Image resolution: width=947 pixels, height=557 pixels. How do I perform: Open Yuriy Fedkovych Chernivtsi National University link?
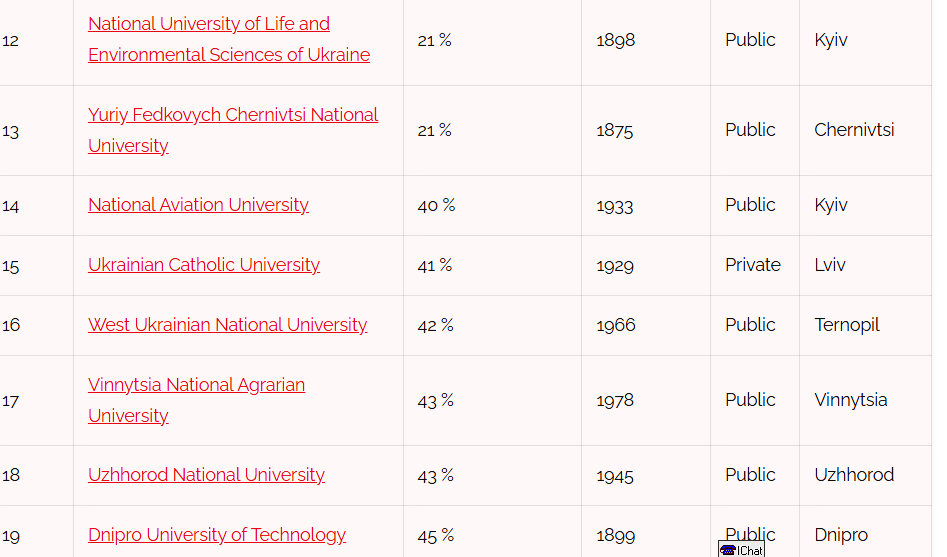click(233, 130)
